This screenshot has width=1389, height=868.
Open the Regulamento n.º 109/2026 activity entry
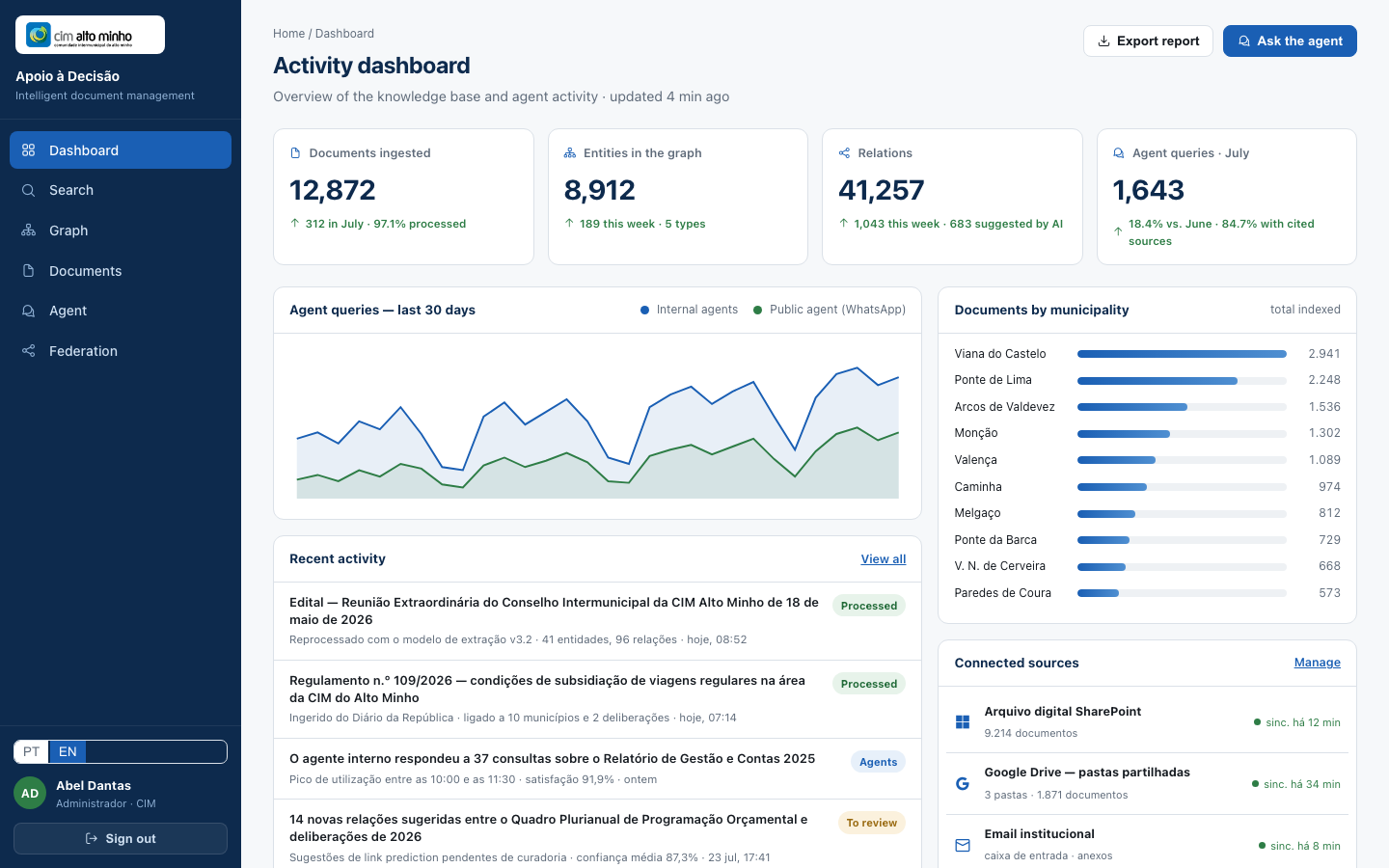tap(597, 699)
